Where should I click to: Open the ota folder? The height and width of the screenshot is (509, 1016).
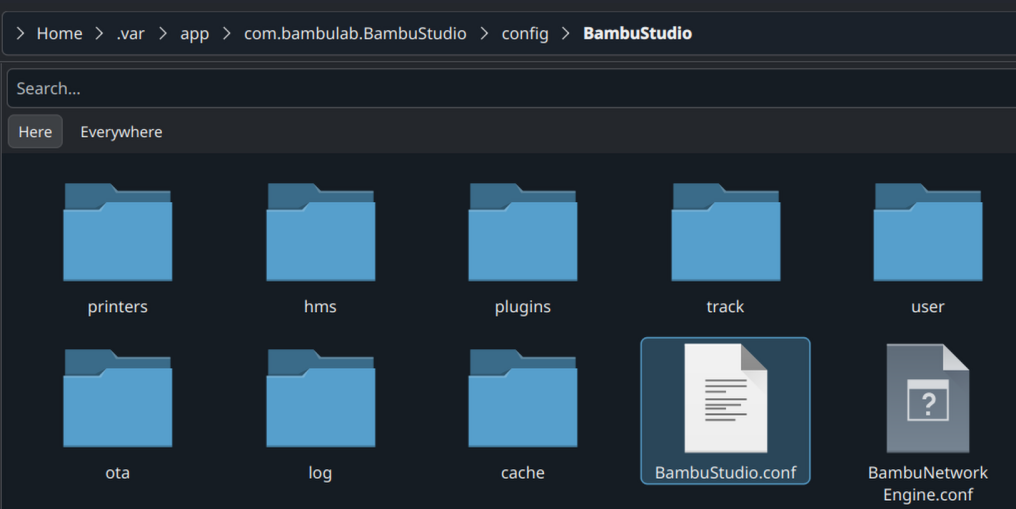(117, 398)
